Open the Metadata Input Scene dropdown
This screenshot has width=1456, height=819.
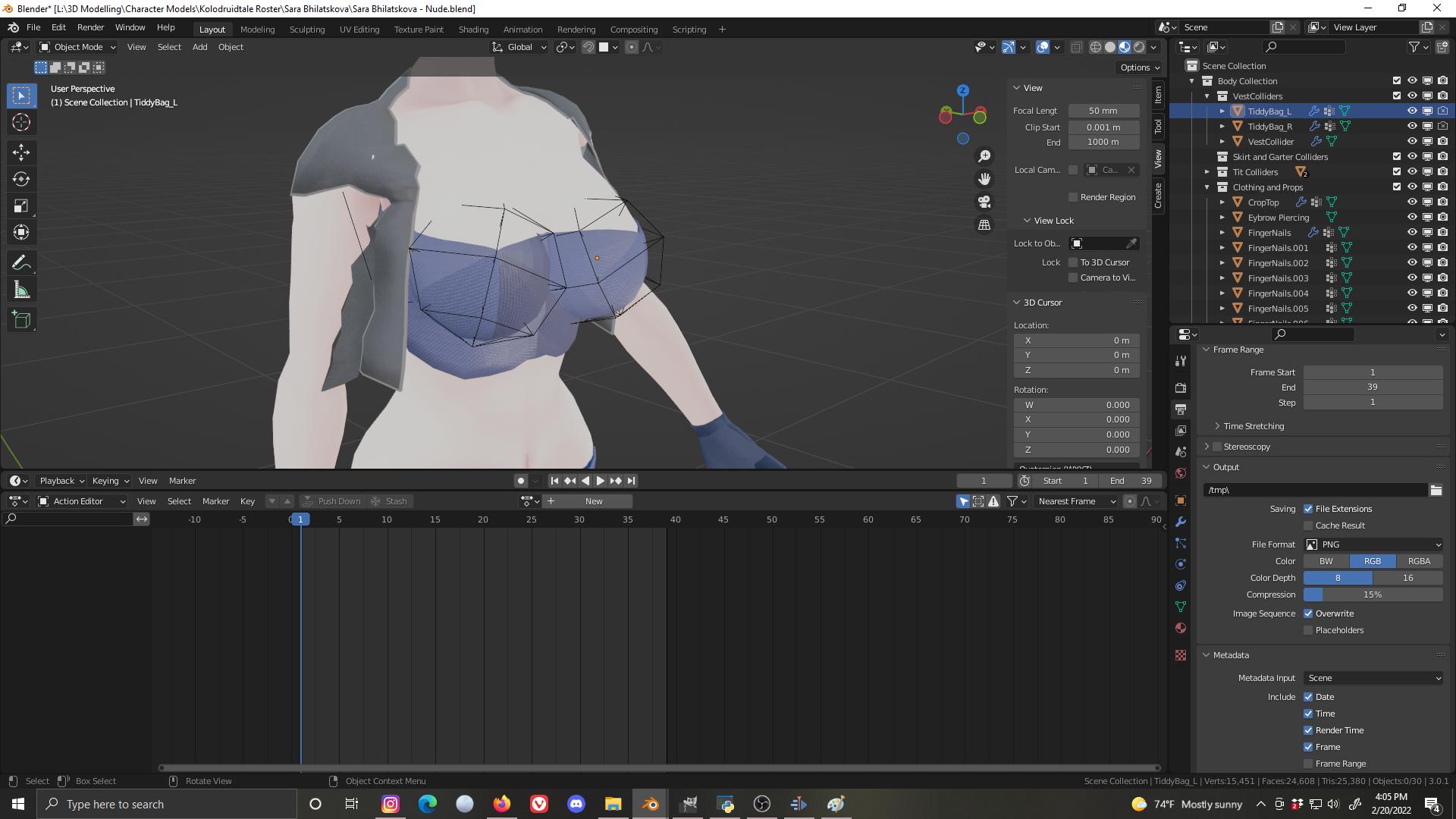click(1373, 678)
